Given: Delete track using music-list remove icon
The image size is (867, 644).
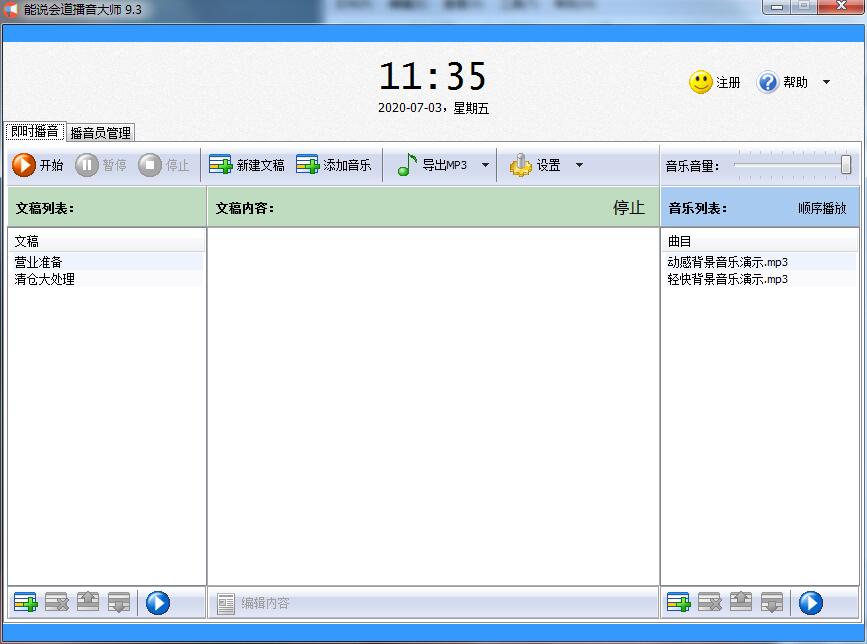Looking at the screenshot, I should pos(709,603).
